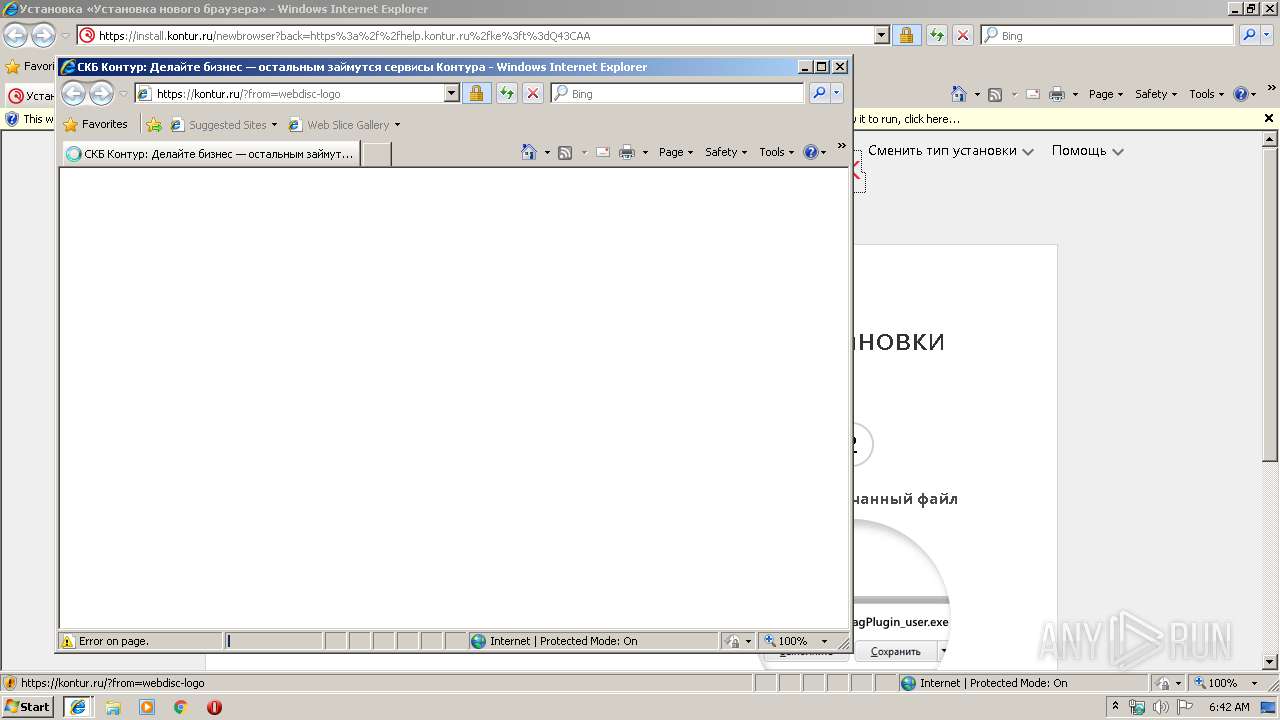Open Windows Explorer folder on taskbar
1280x720 pixels.
point(113,707)
